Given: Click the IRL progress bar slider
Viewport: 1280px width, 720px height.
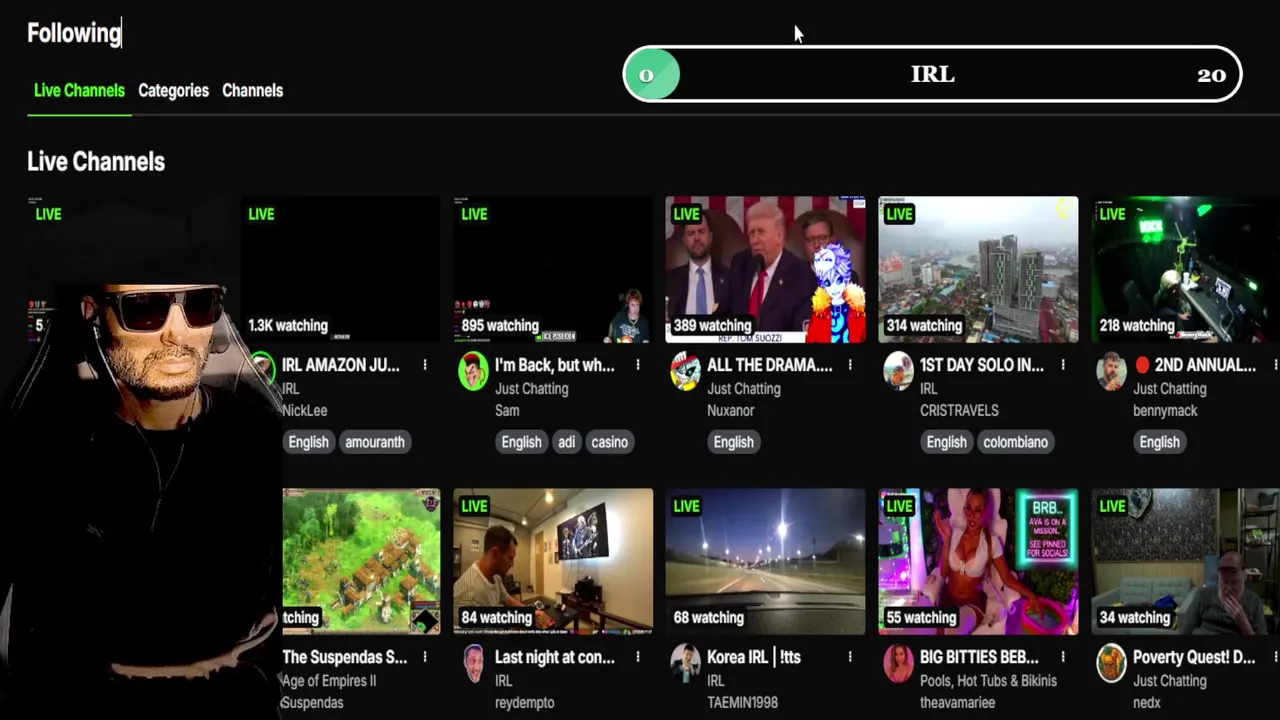Looking at the screenshot, I should (932, 74).
